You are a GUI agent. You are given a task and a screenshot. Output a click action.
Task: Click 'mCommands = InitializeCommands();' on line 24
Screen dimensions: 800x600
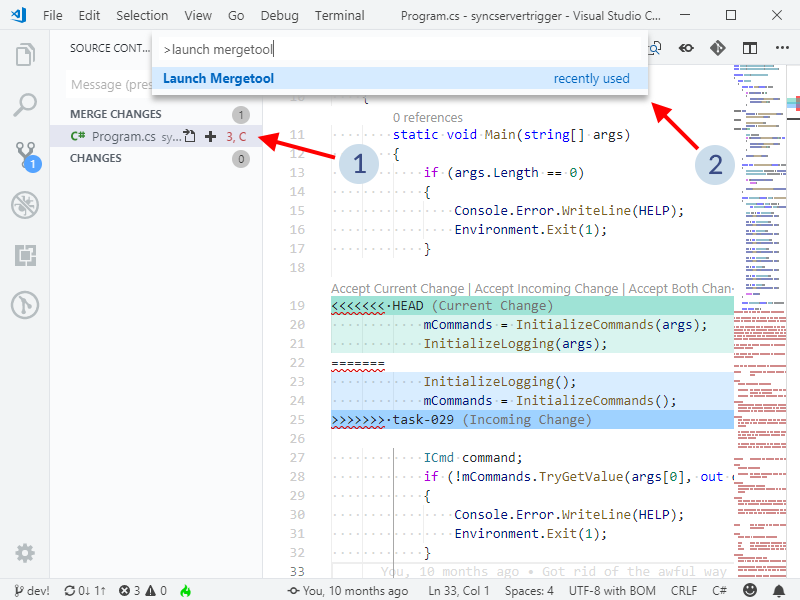pos(550,401)
